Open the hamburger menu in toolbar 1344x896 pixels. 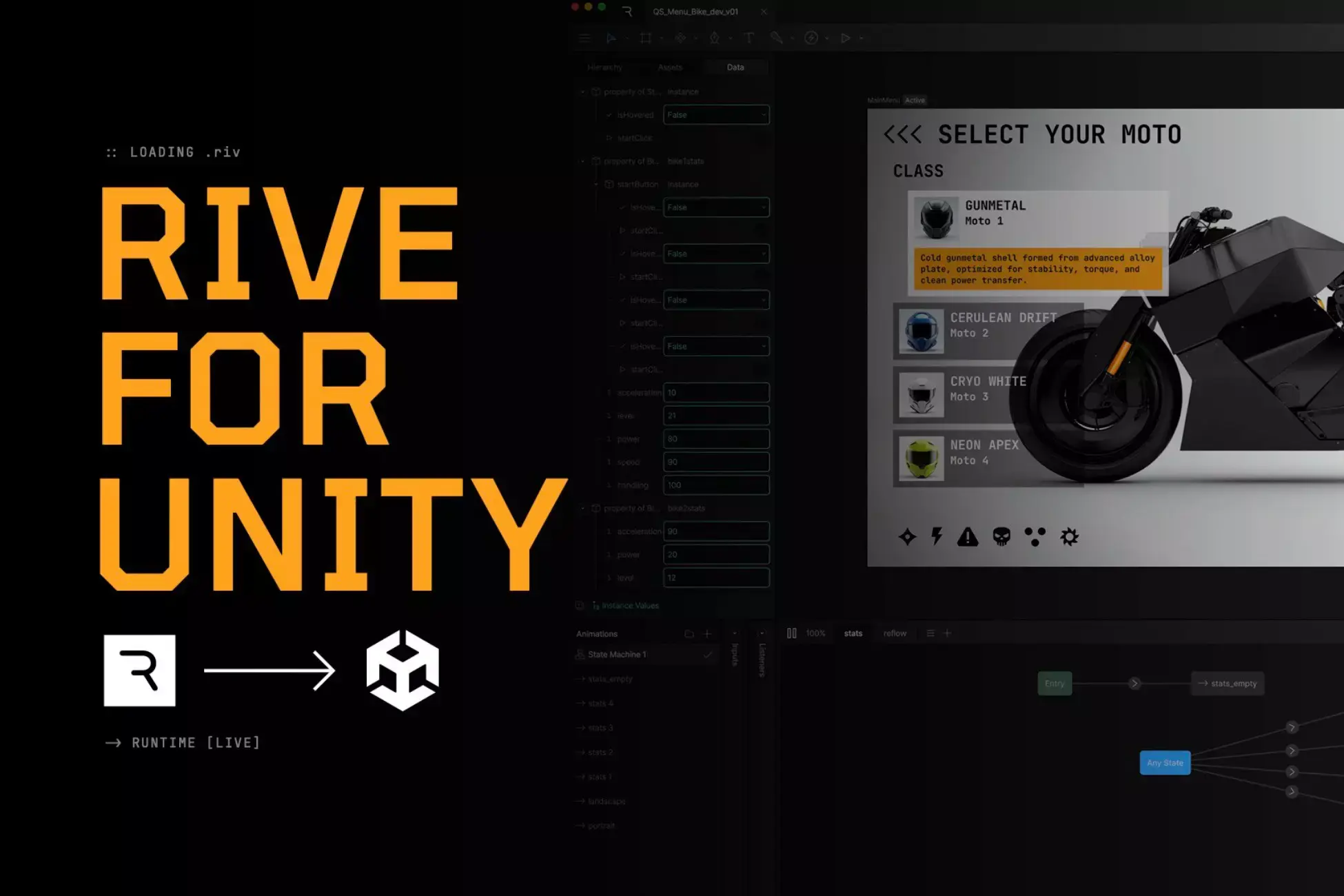pyautogui.click(x=584, y=39)
